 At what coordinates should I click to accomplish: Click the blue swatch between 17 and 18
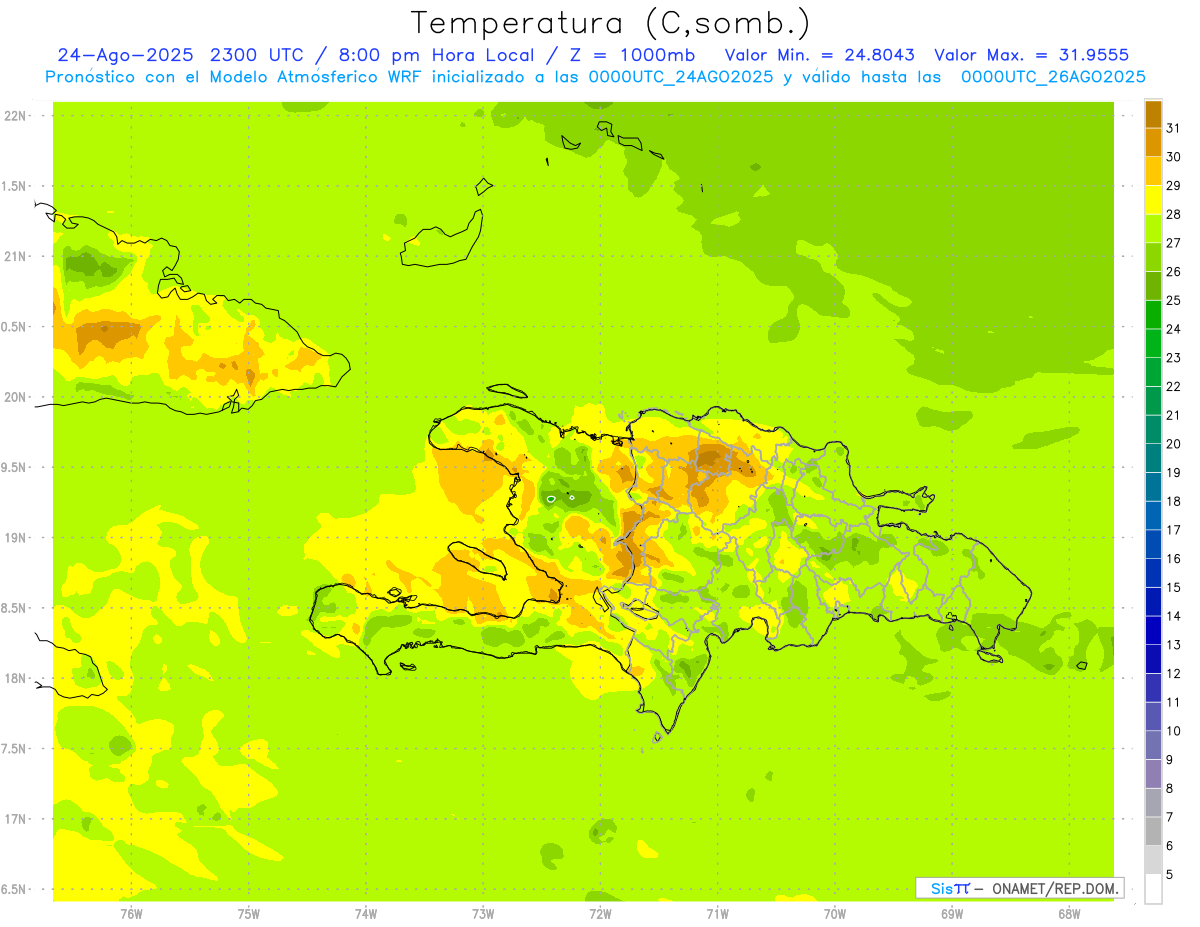(1153, 516)
